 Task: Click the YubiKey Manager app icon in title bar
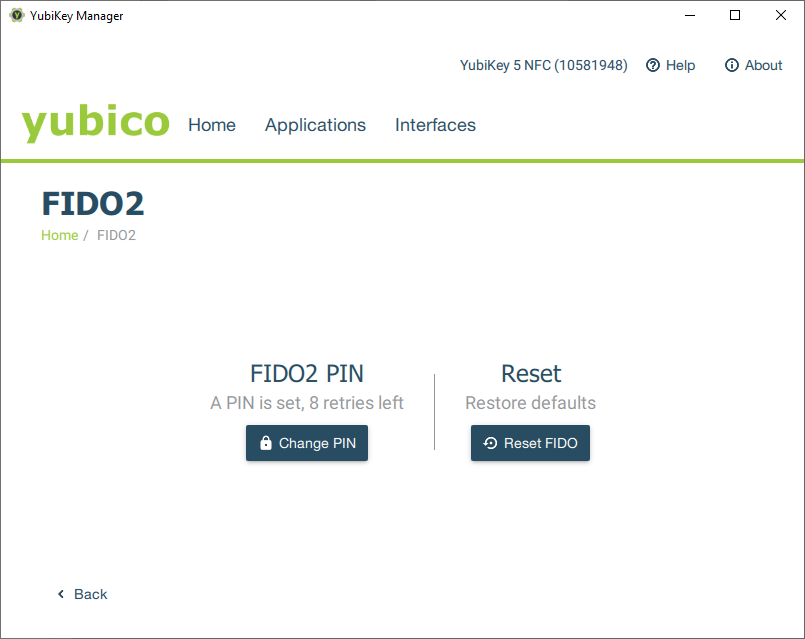[x=17, y=15]
